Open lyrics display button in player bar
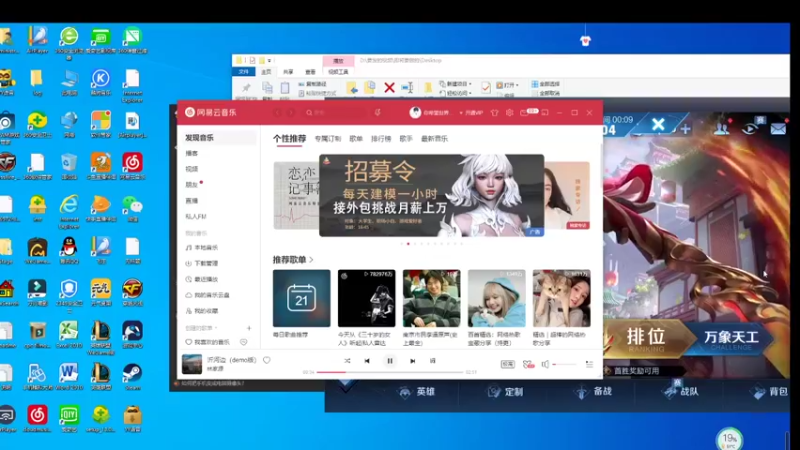The image size is (800, 450). point(433,361)
